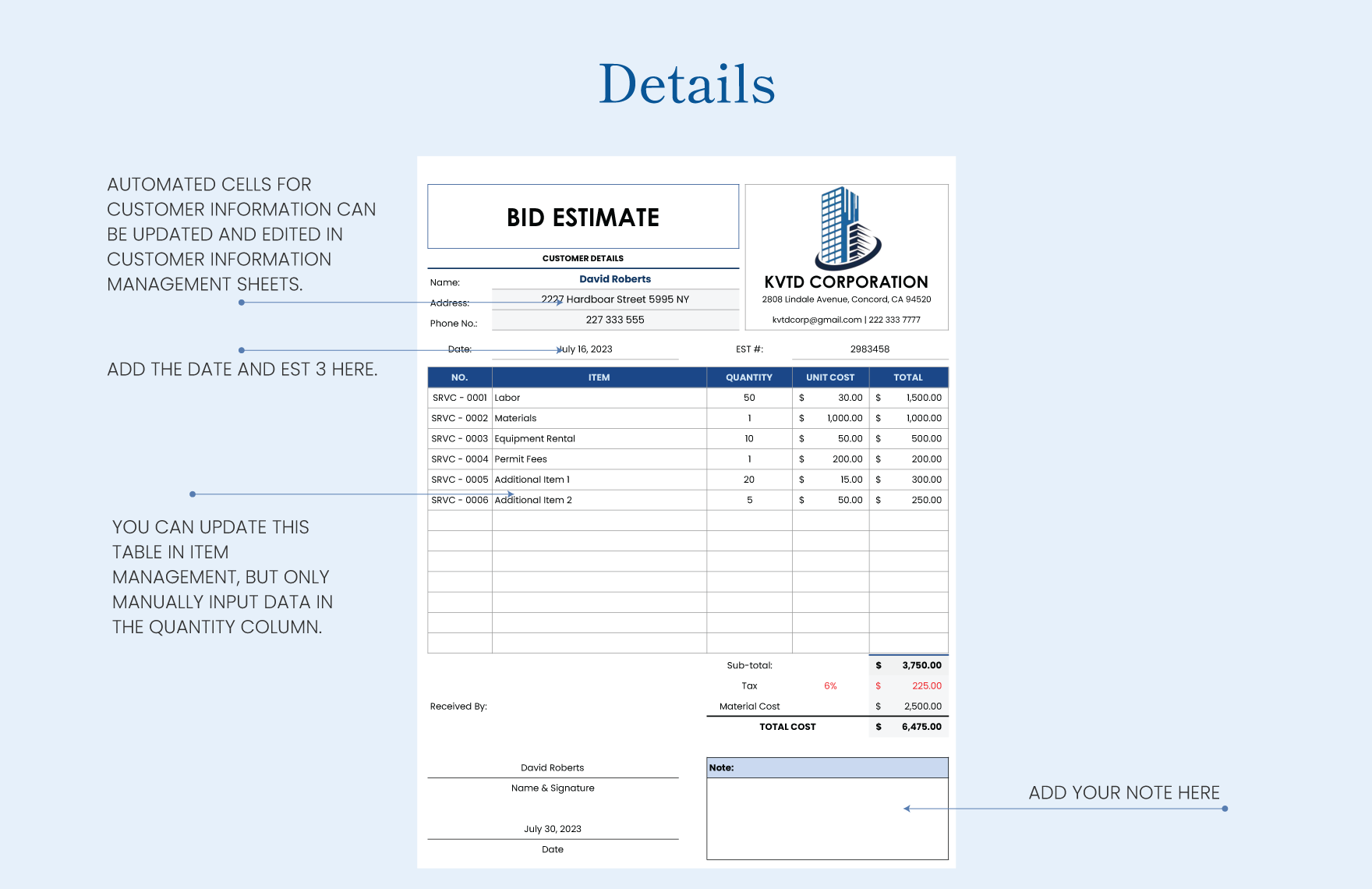Click the address field with Hardboar Street
This screenshot has height=889, width=1372.
(615, 299)
